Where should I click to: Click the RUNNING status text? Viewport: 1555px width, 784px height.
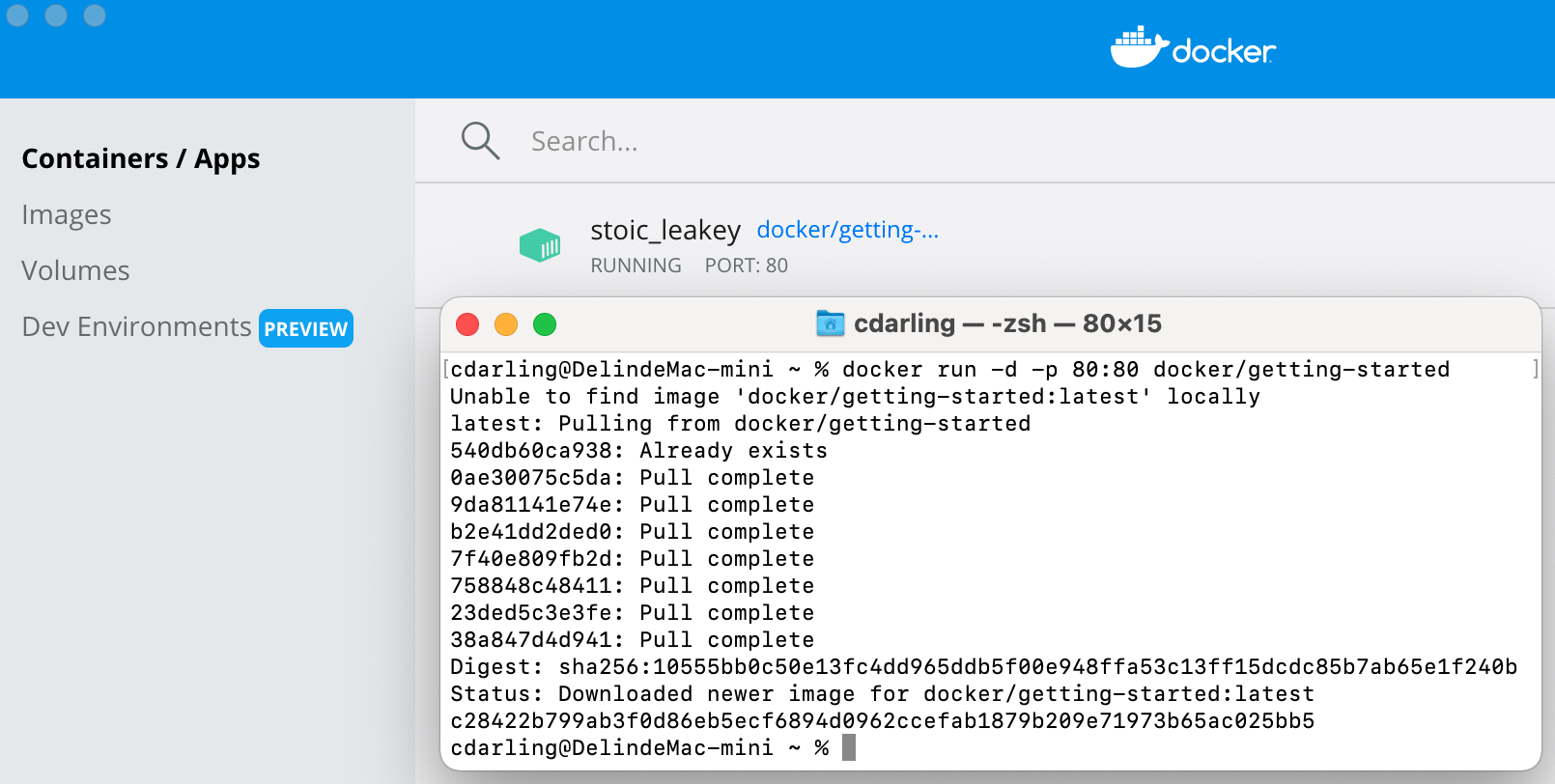[636, 266]
